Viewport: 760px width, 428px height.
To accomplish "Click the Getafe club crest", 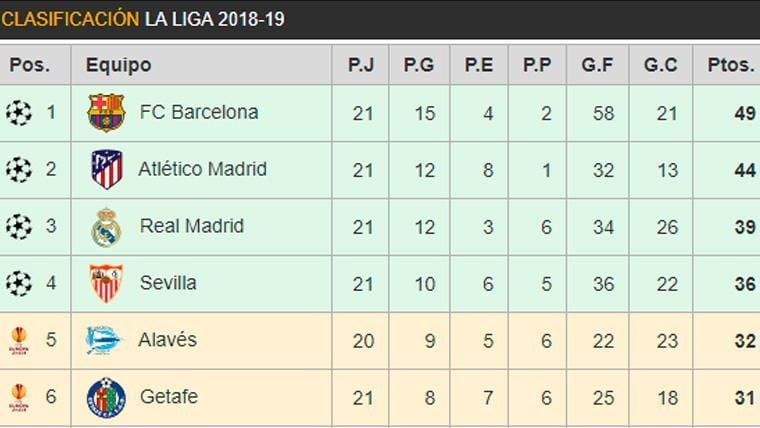I will click(106, 397).
